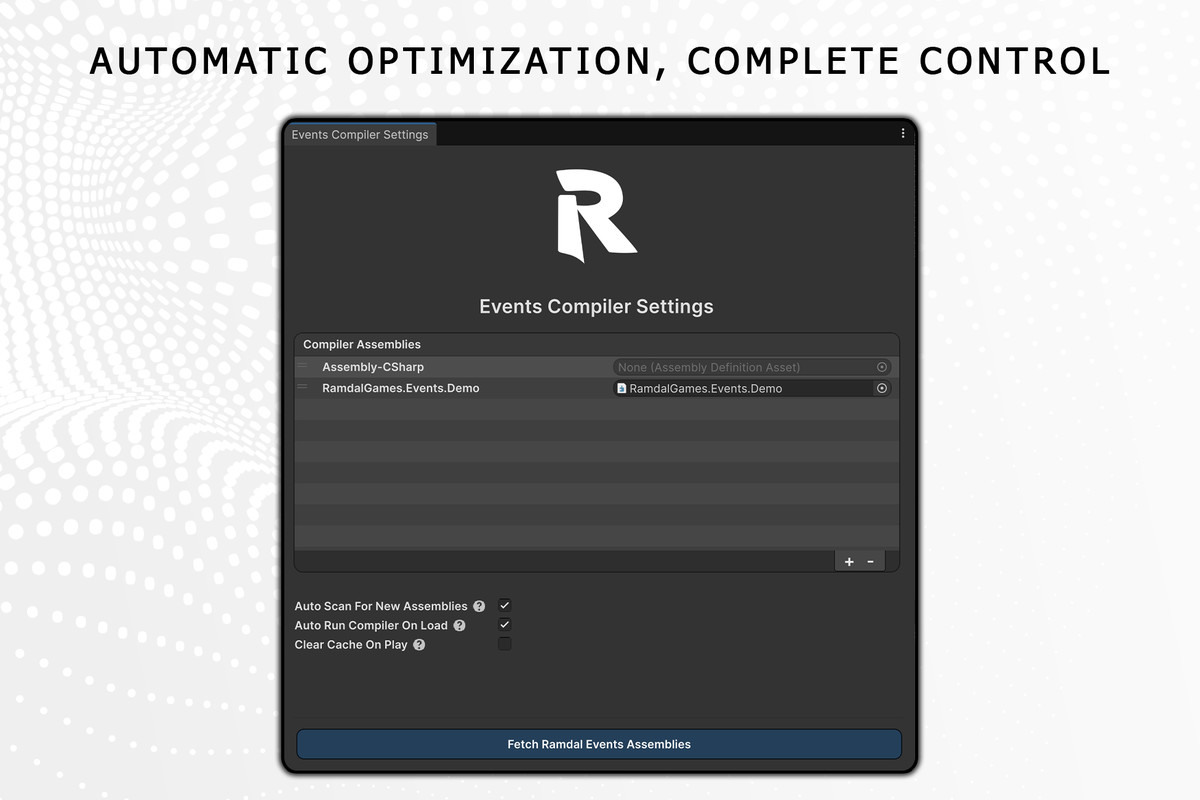This screenshot has width=1200, height=800.
Task: Select the RamdalGames.Events.Demo list row label
Action: [x=400, y=388]
